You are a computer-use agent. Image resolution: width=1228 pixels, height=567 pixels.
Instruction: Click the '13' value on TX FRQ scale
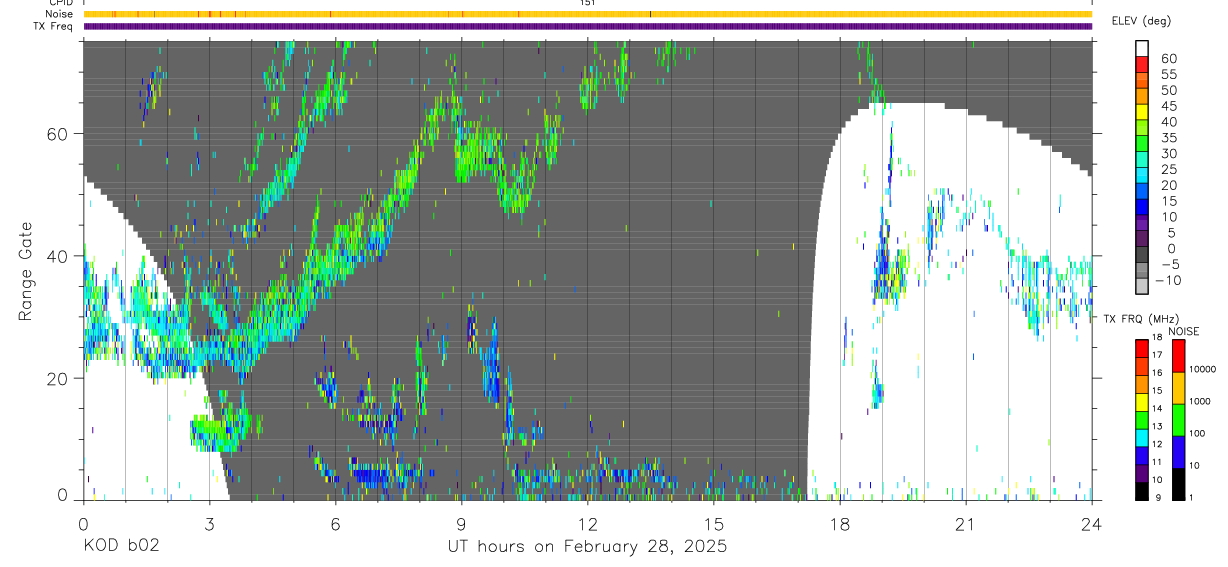[x=1158, y=427]
